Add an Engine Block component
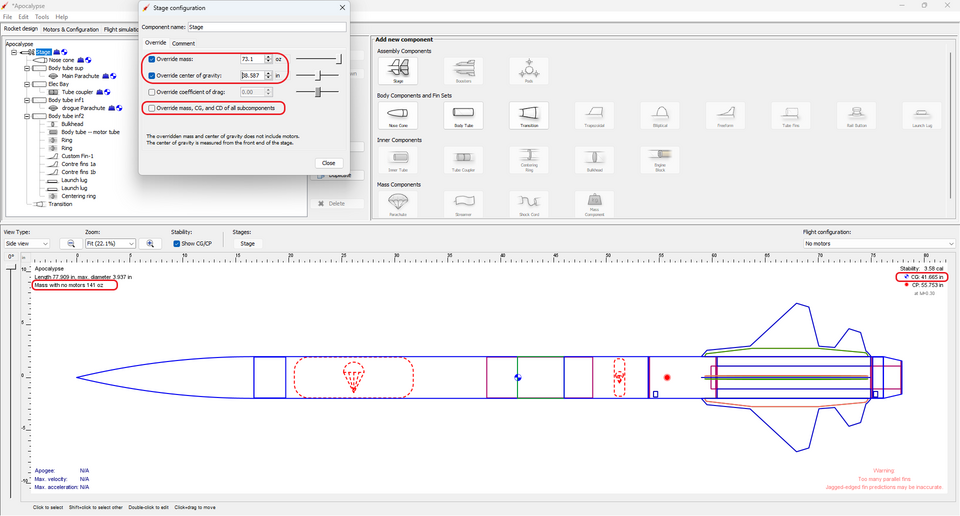The image size is (960, 516). click(660, 160)
